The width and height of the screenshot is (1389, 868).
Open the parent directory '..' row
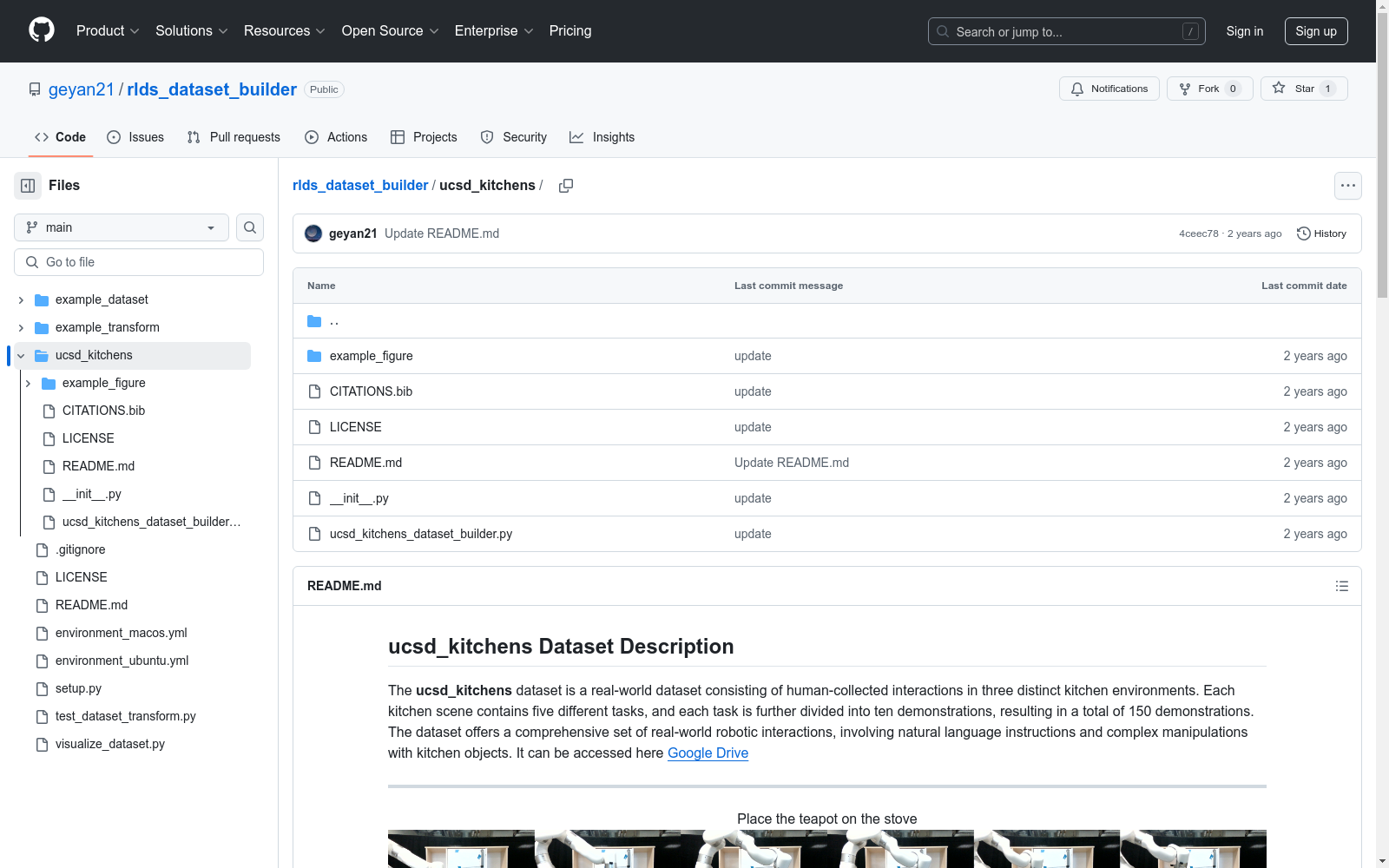coord(826,321)
